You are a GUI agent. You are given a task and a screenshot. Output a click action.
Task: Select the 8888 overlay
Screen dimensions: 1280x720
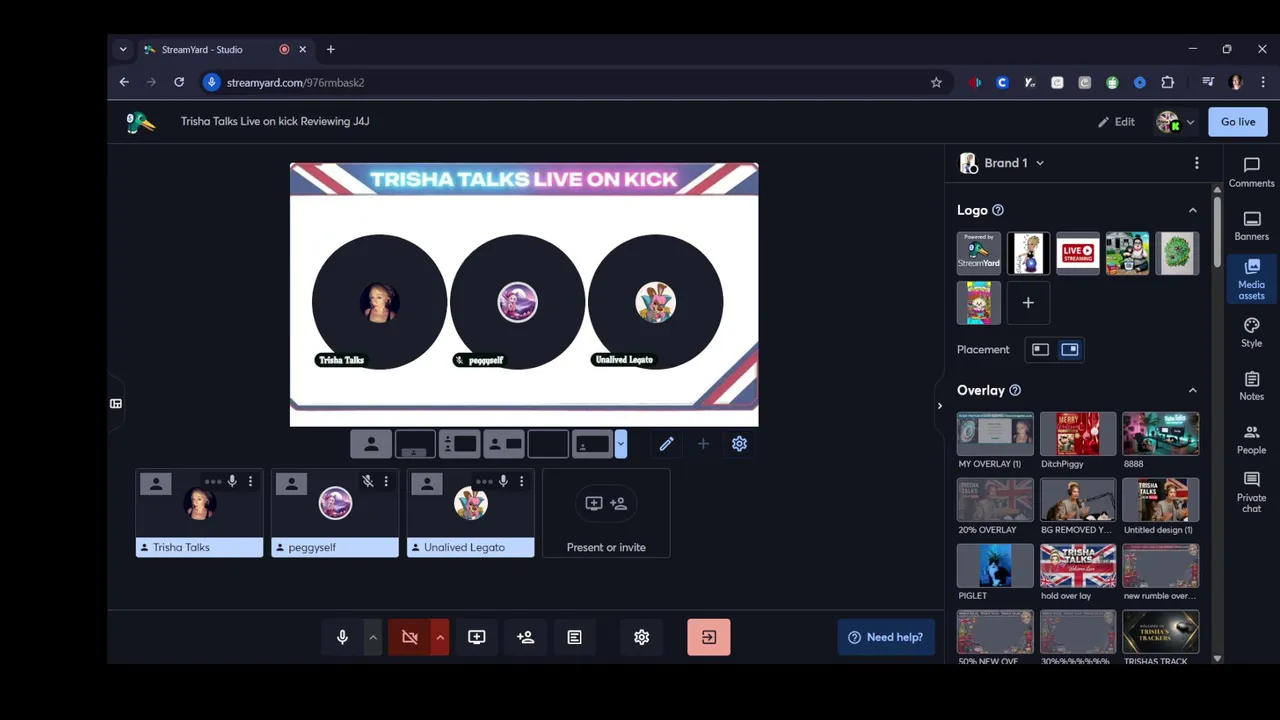click(1160, 434)
